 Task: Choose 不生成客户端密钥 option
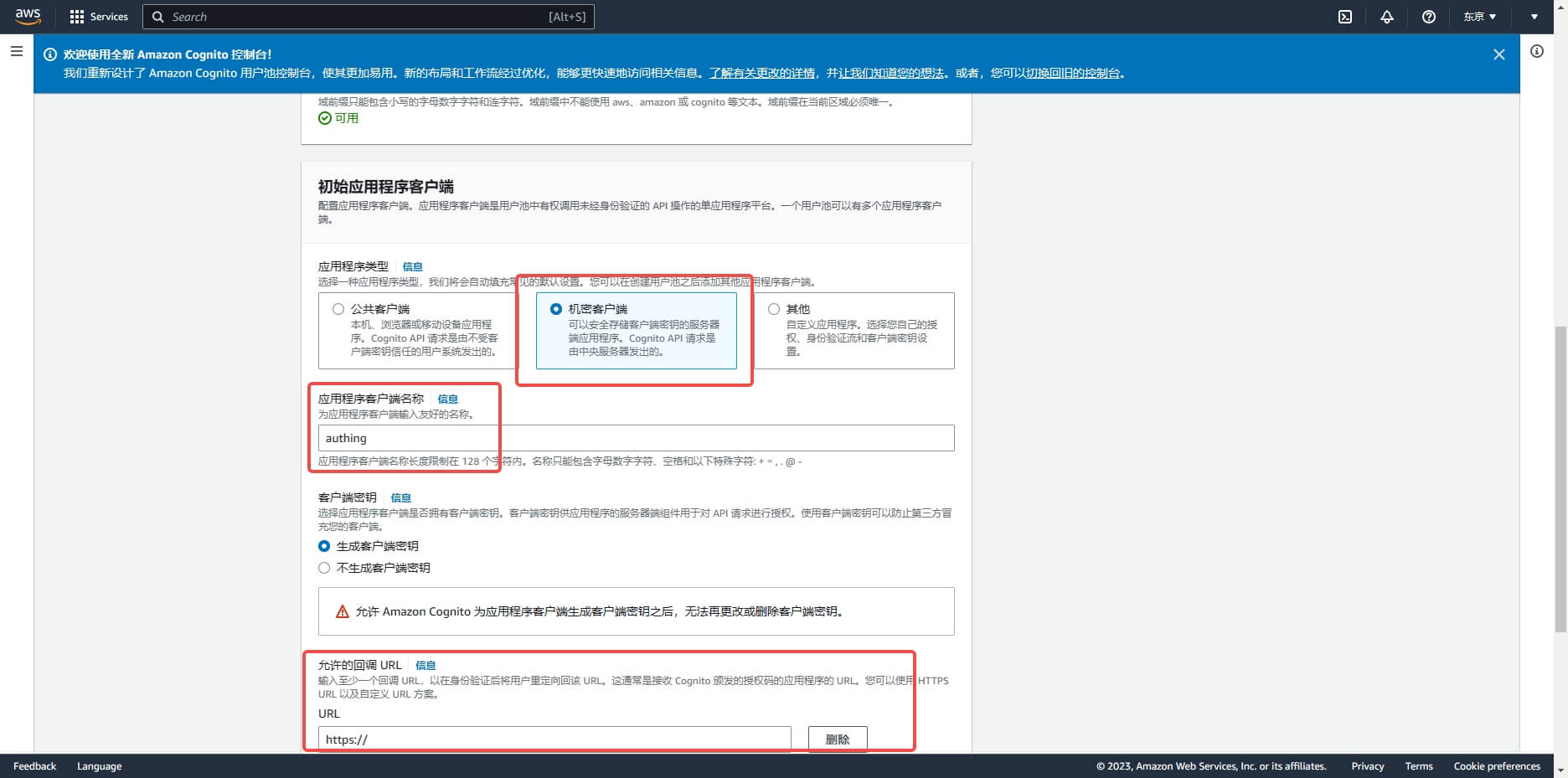[x=324, y=568]
